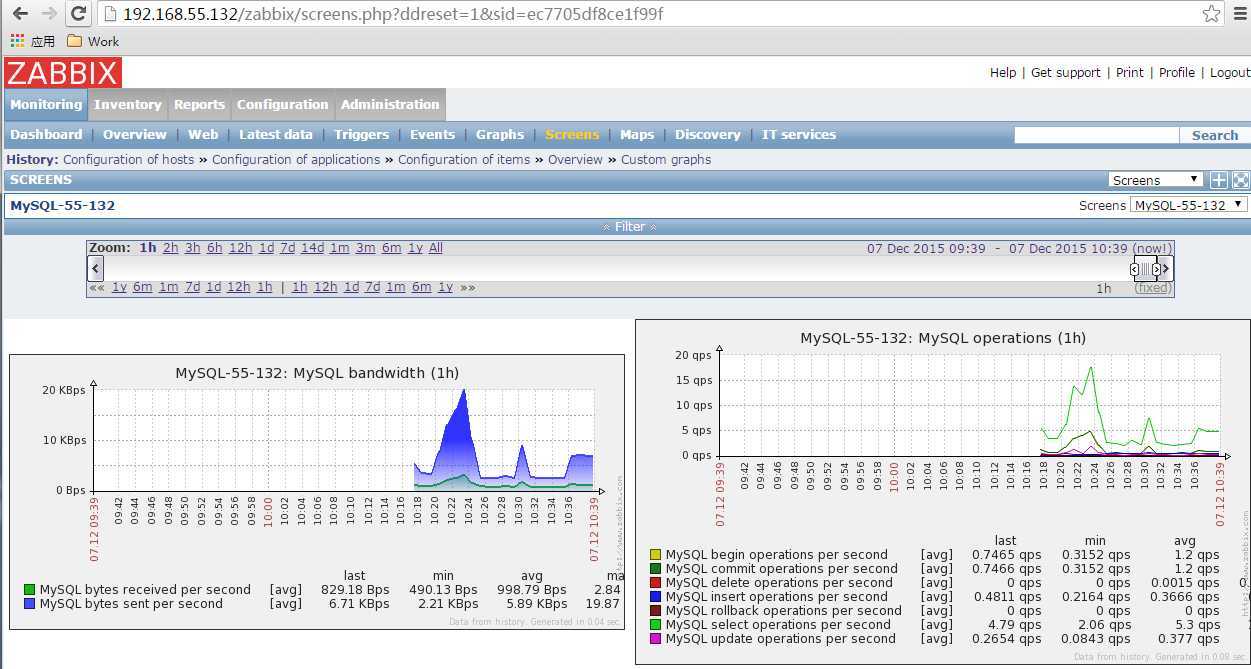
Task: Click the magenta update operations legend swatch
Action: 655,639
